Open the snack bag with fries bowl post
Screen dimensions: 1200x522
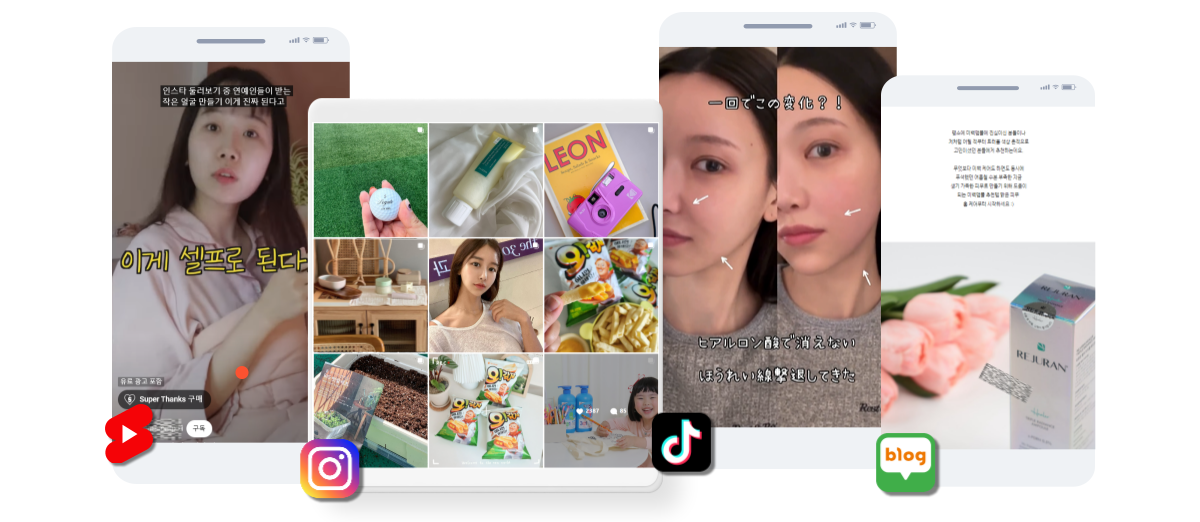pos(601,295)
